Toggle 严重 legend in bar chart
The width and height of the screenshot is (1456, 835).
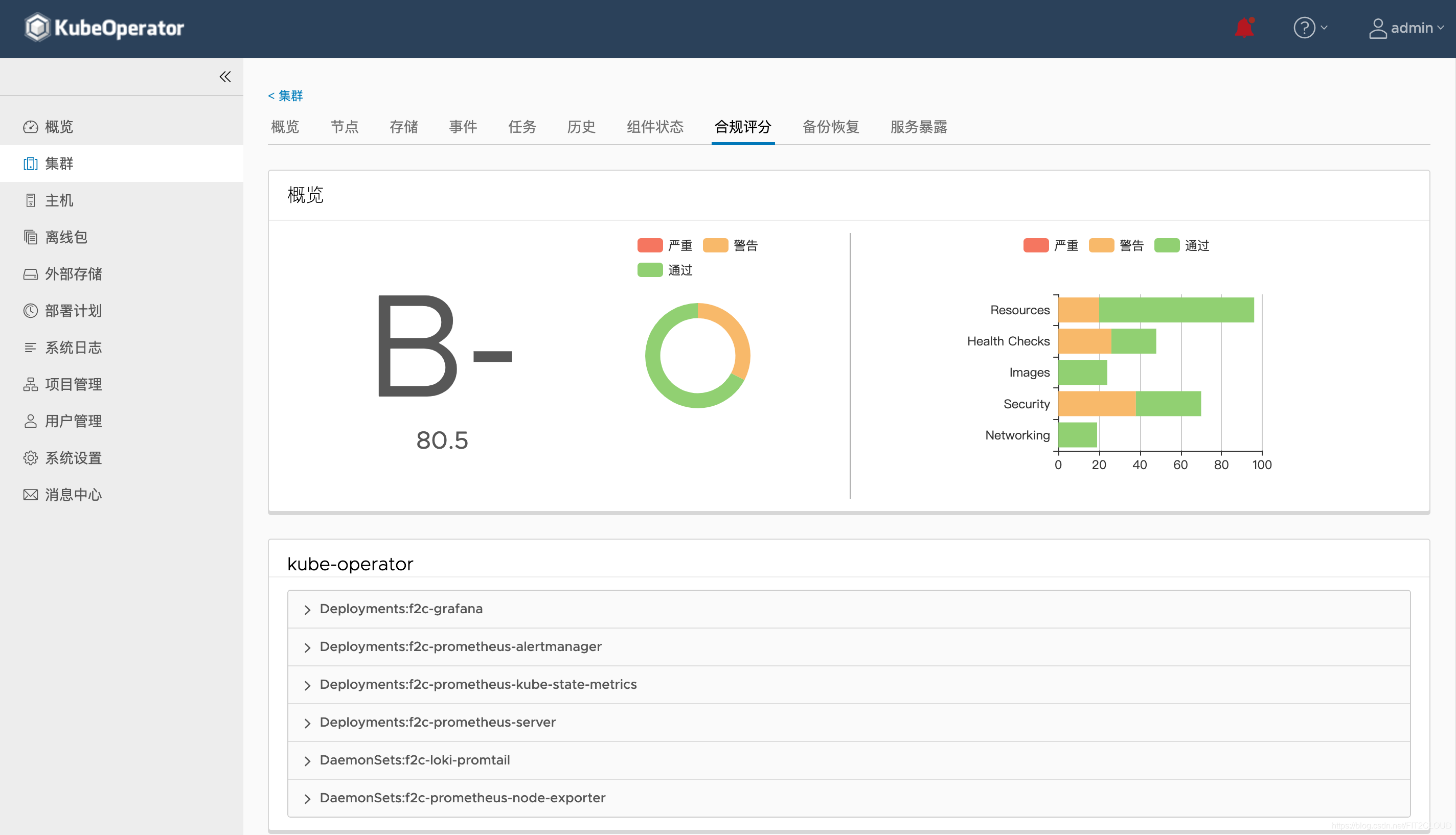[1051, 245]
